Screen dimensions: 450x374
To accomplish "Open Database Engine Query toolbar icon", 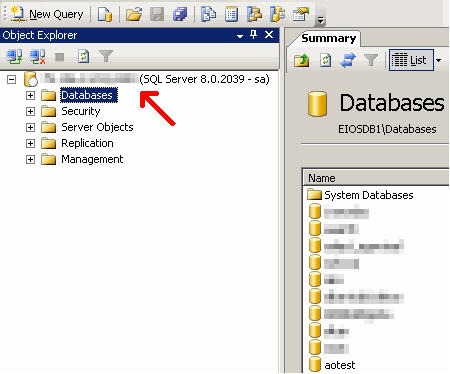I will [105, 14].
